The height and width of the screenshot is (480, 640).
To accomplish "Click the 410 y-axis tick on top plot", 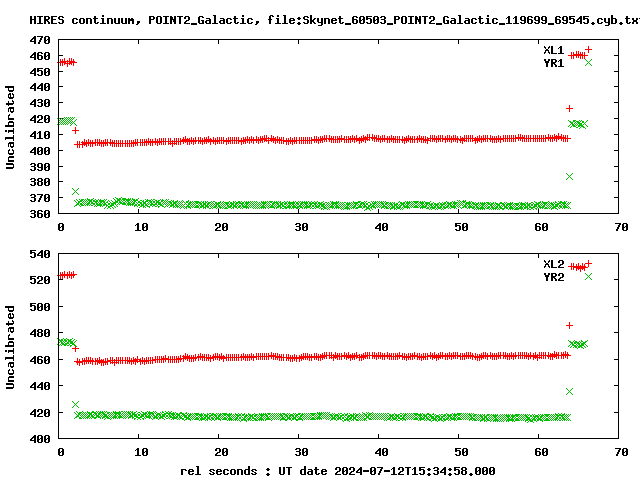I will pyautogui.click(x=40, y=135).
